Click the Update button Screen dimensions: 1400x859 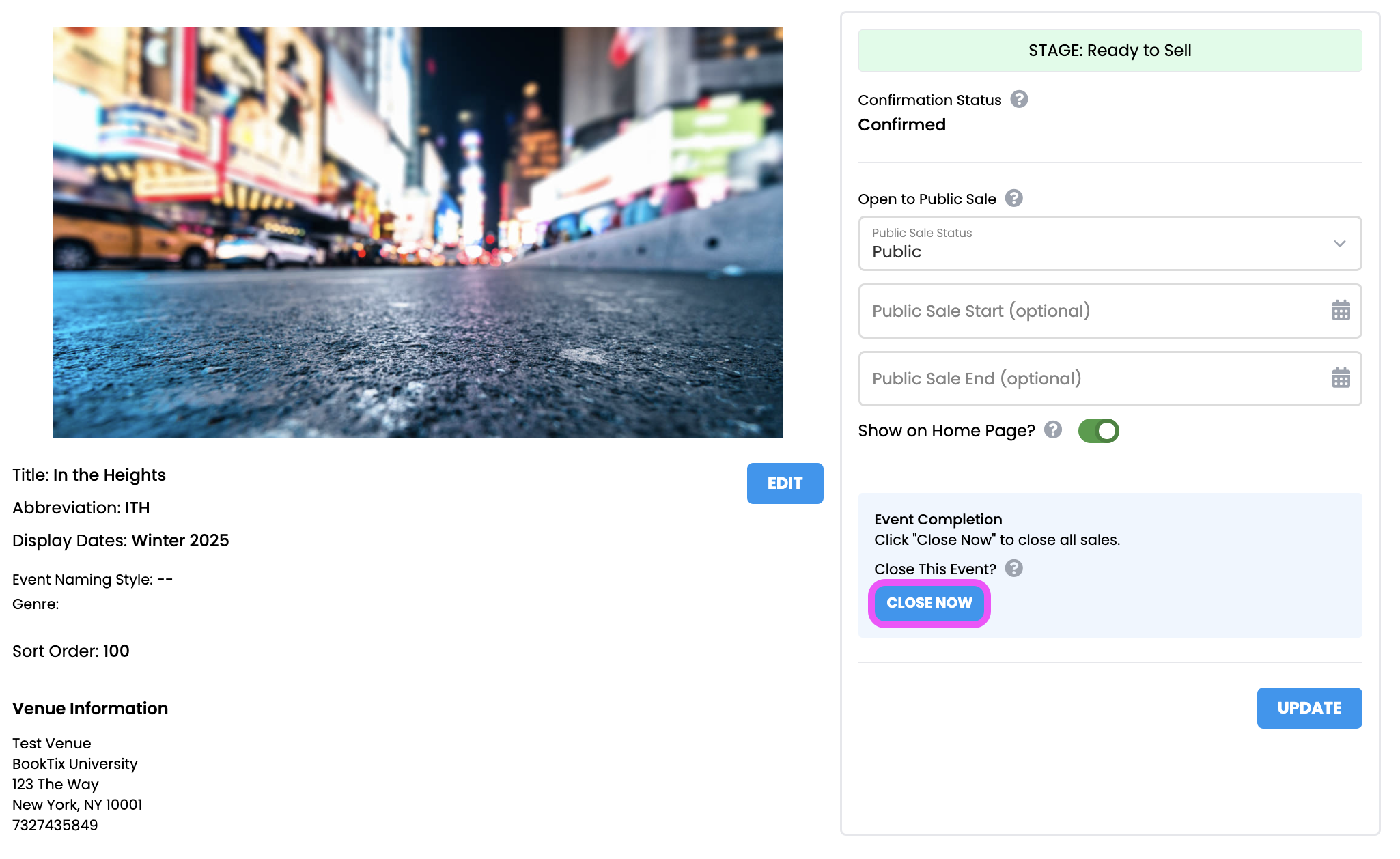pyautogui.click(x=1309, y=708)
